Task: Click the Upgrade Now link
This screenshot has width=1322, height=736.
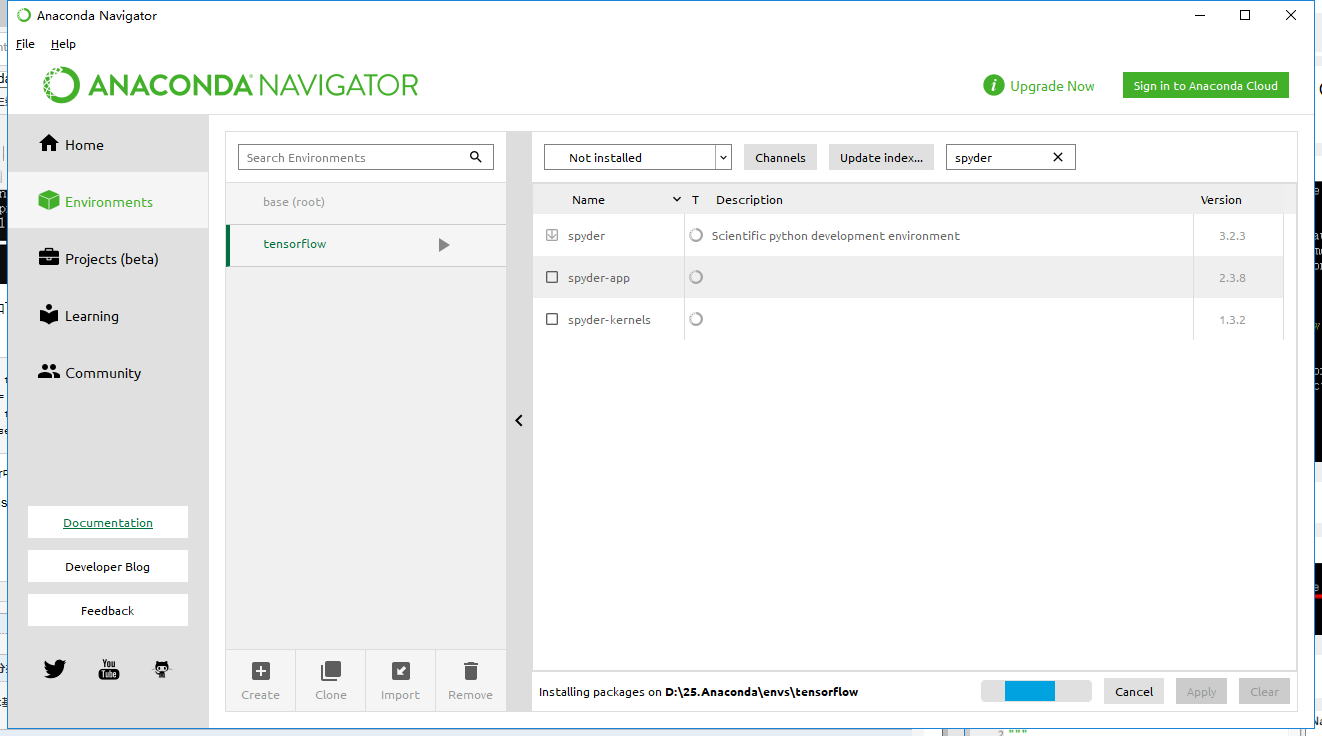Action: [1052, 86]
